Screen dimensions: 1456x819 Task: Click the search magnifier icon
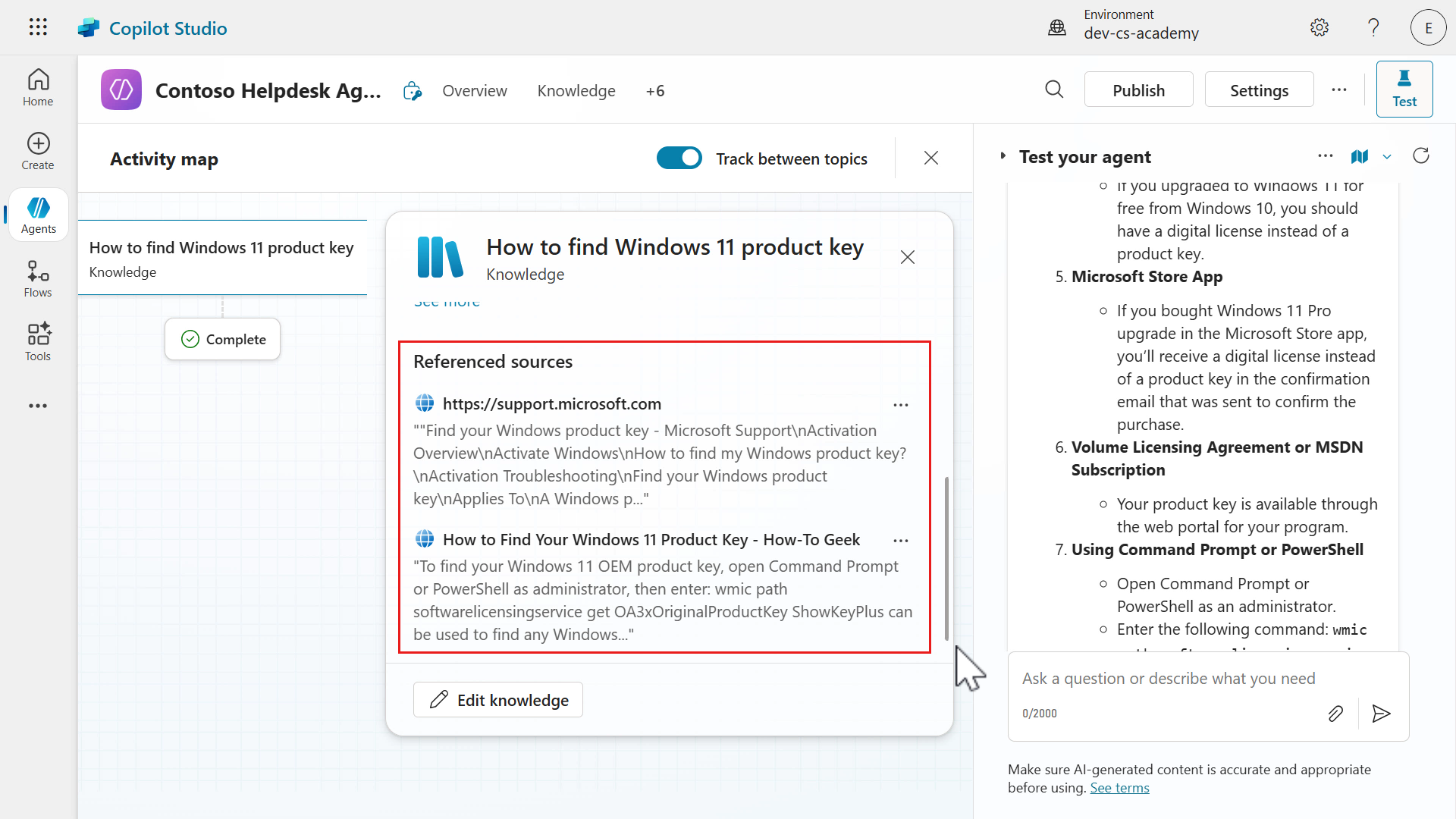1054,90
